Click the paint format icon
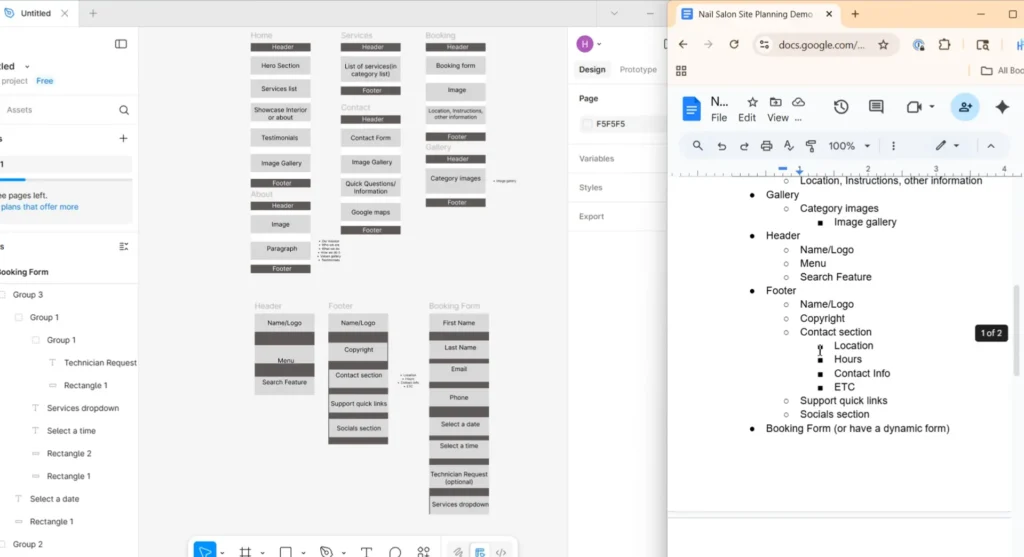Image resolution: width=1024 pixels, height=557 pixels. click(811, 146)
